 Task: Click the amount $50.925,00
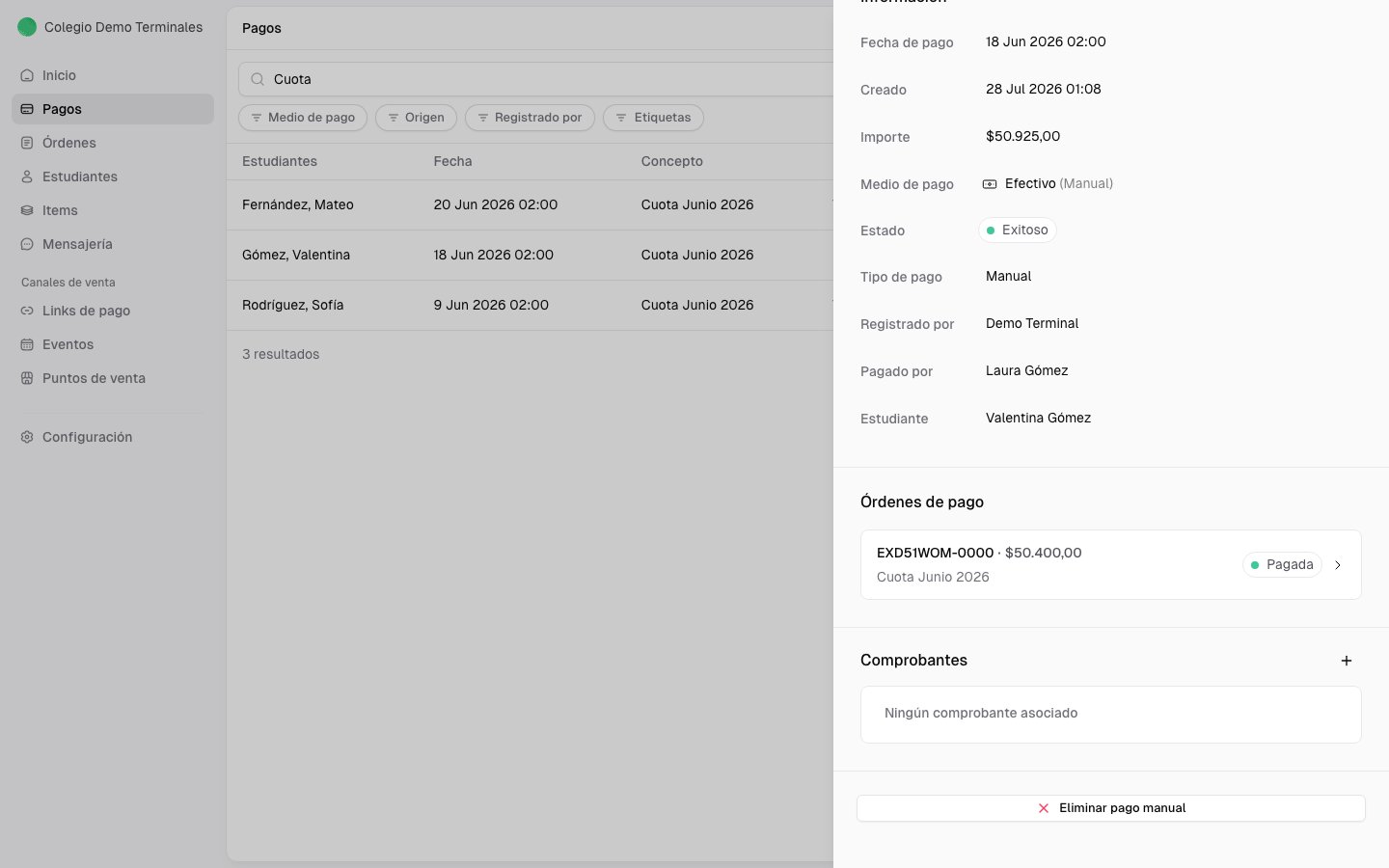coord(1022,136)
